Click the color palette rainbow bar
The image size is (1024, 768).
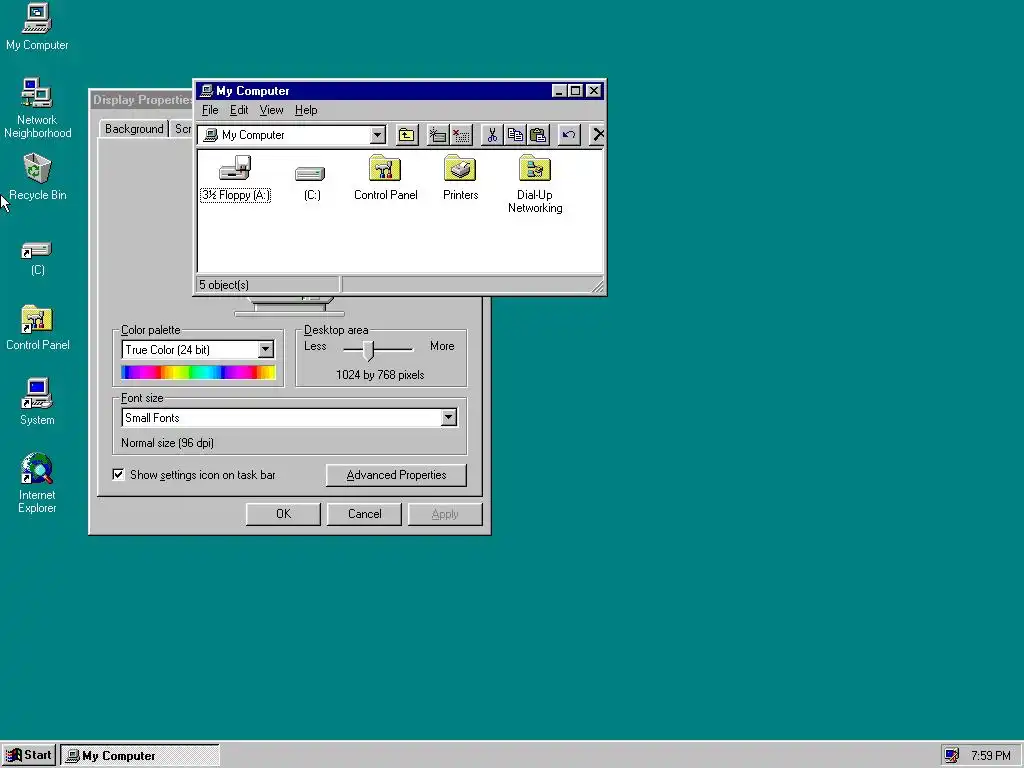(x=199, y=372)
